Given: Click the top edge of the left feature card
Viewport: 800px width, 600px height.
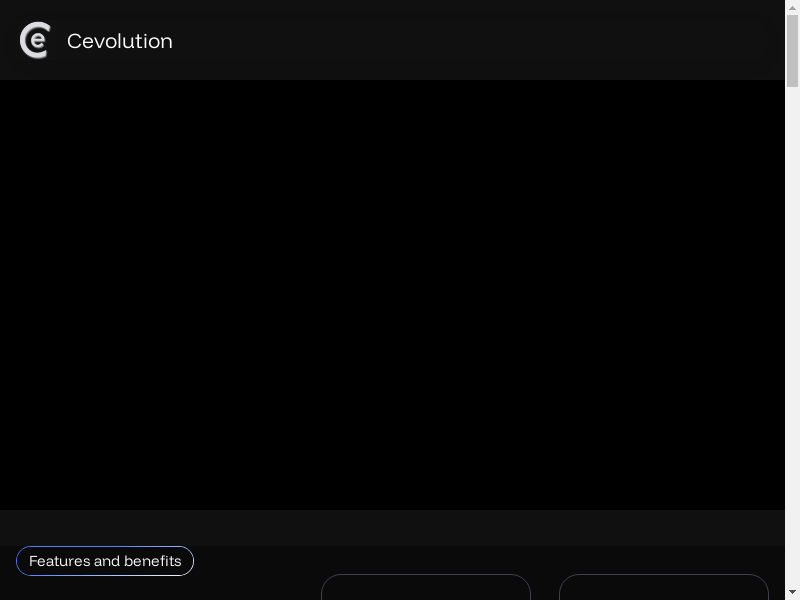Looking at the screenshot, I should 425,575.
